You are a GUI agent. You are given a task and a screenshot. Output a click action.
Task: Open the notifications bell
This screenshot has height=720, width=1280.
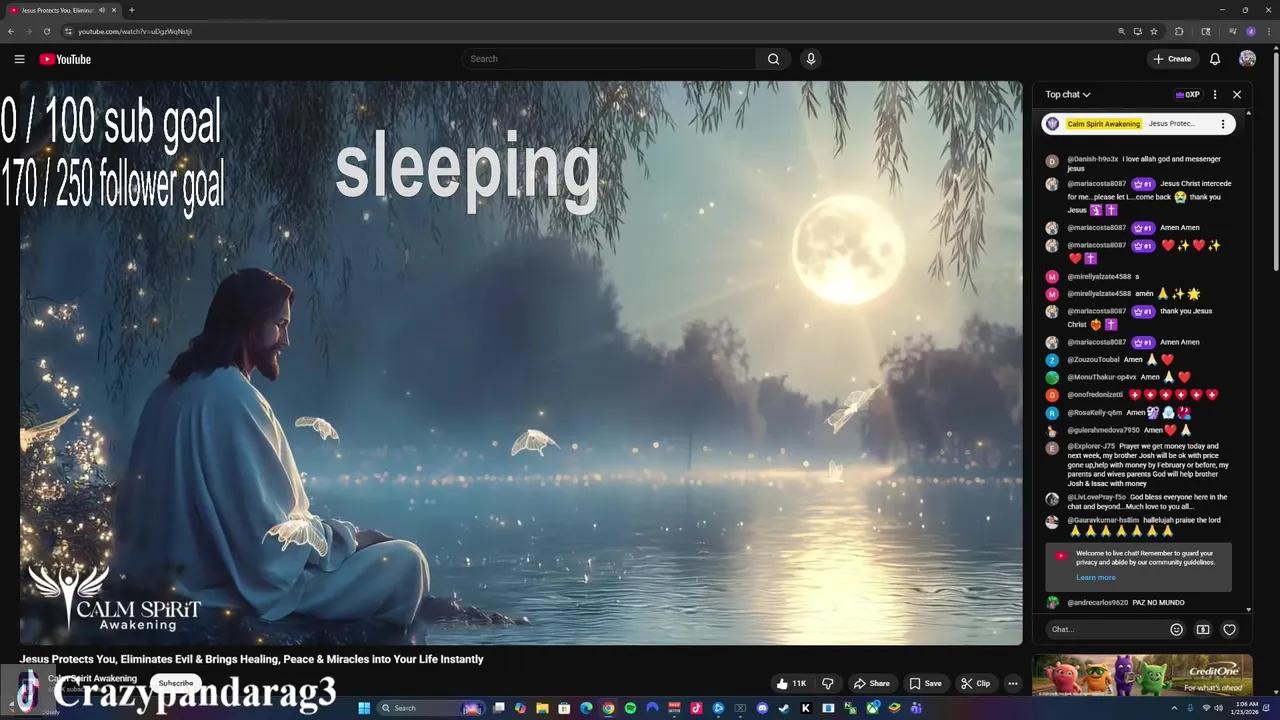coord(1215,59)
